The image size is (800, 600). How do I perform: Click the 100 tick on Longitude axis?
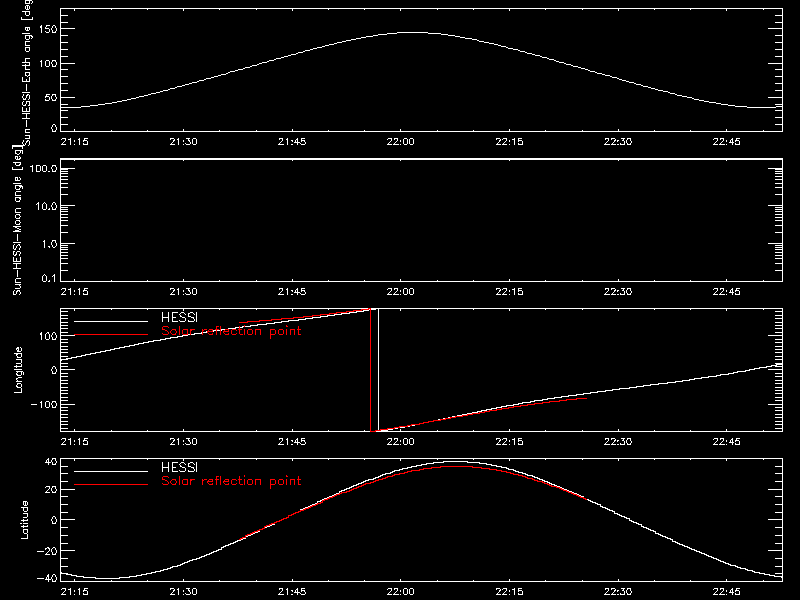coord(48,336)
